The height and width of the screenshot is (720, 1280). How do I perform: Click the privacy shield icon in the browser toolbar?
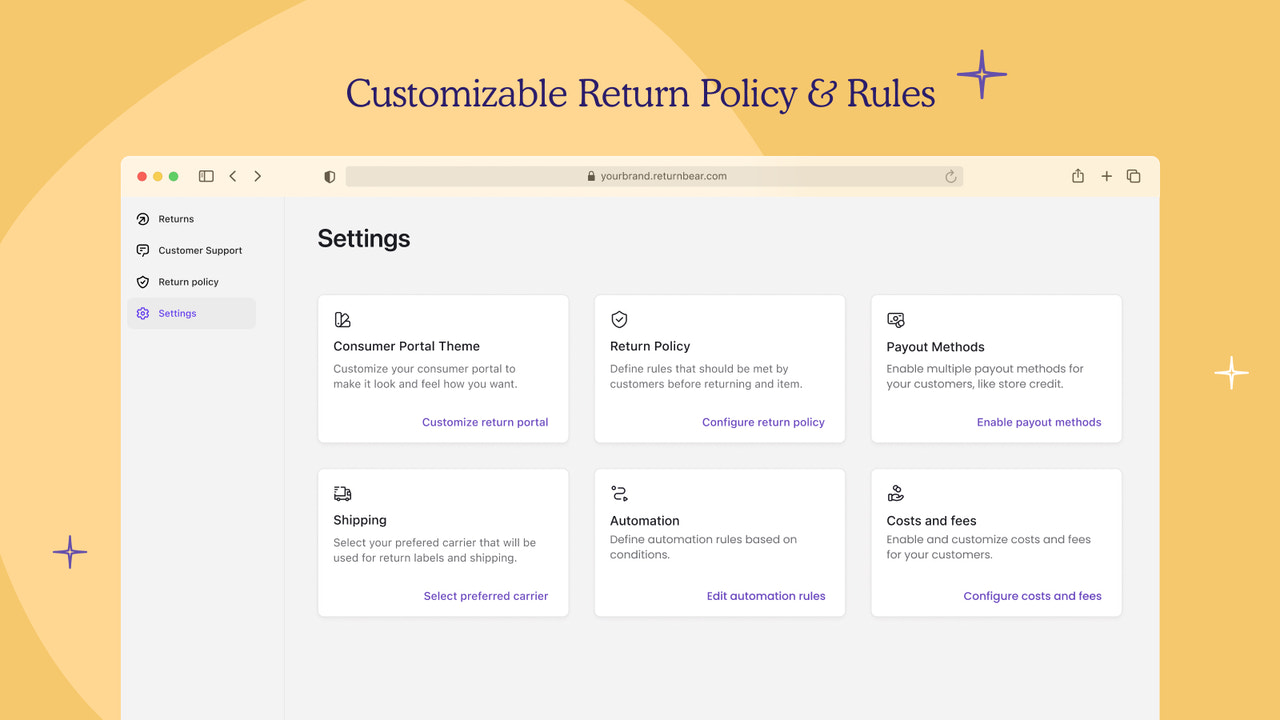tap(329, 175)
